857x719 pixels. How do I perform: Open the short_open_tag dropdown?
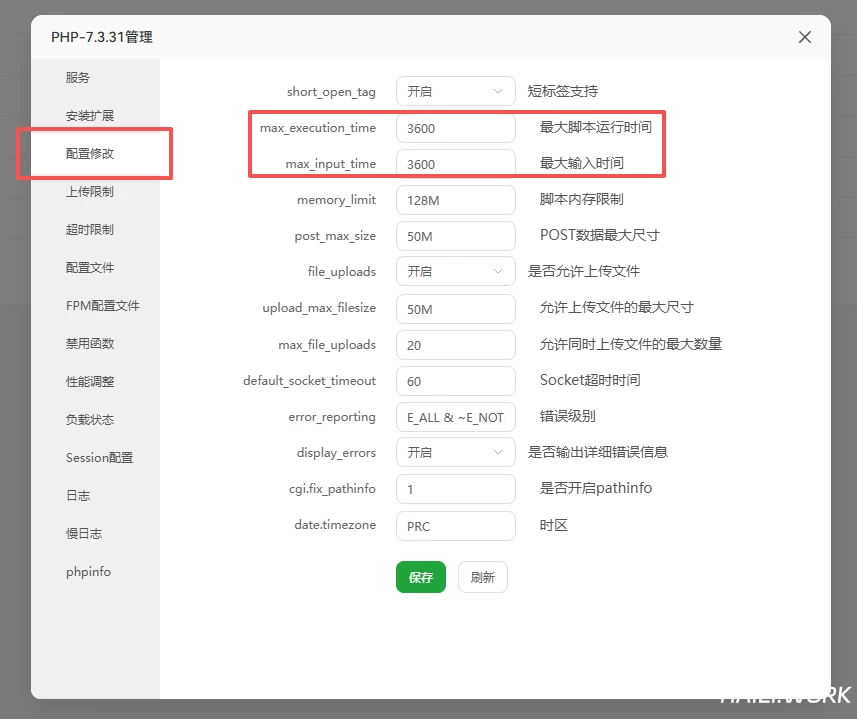[455, 91]
